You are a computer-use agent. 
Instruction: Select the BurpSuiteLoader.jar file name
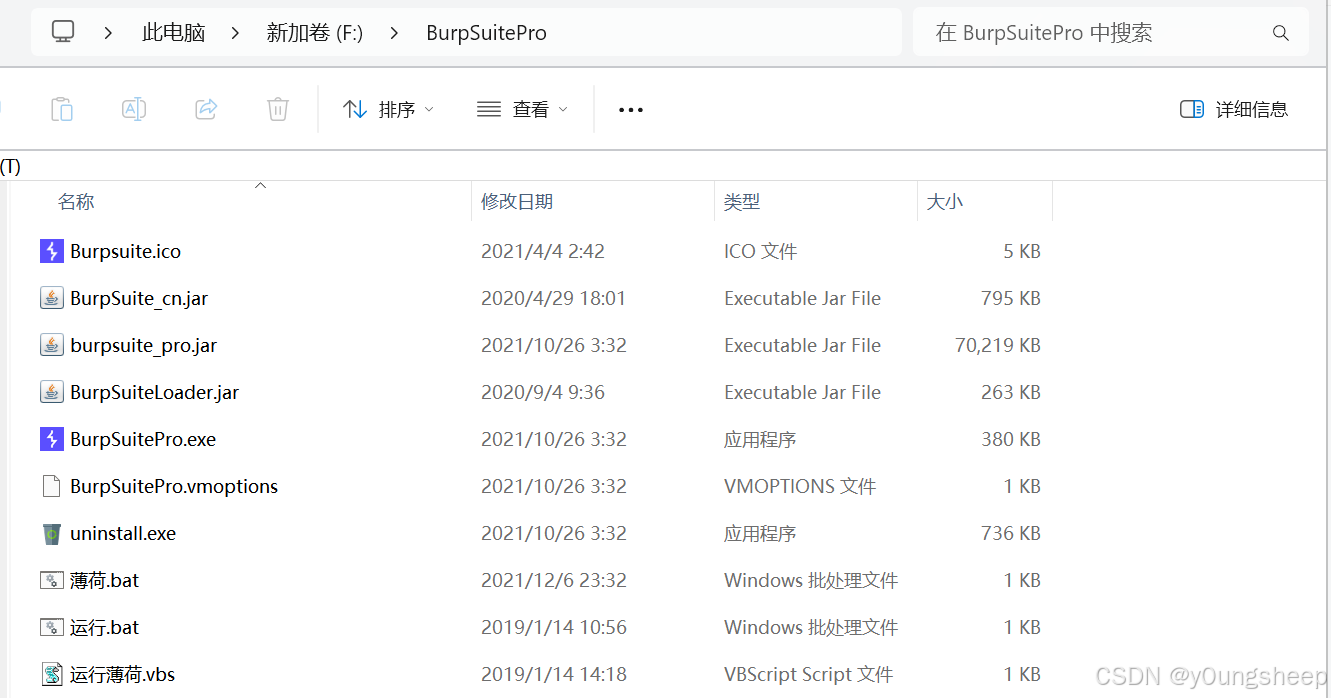(x=155, y=392)
